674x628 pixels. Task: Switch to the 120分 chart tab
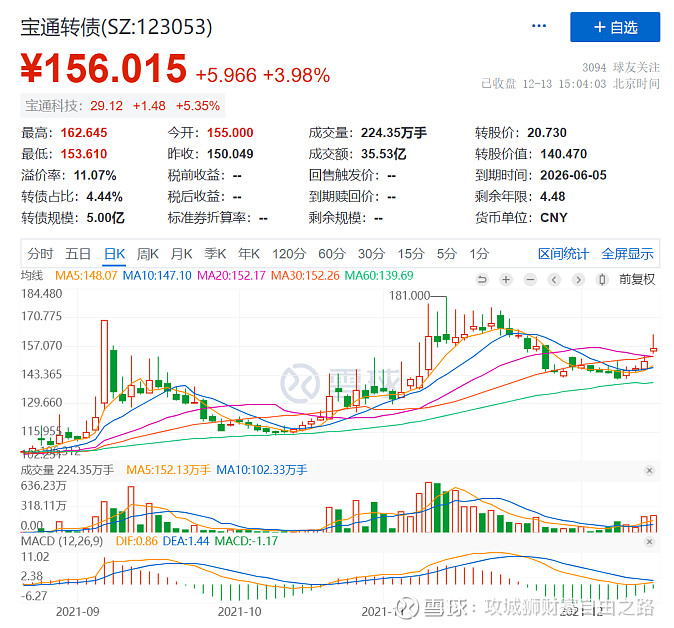[288, 254]
